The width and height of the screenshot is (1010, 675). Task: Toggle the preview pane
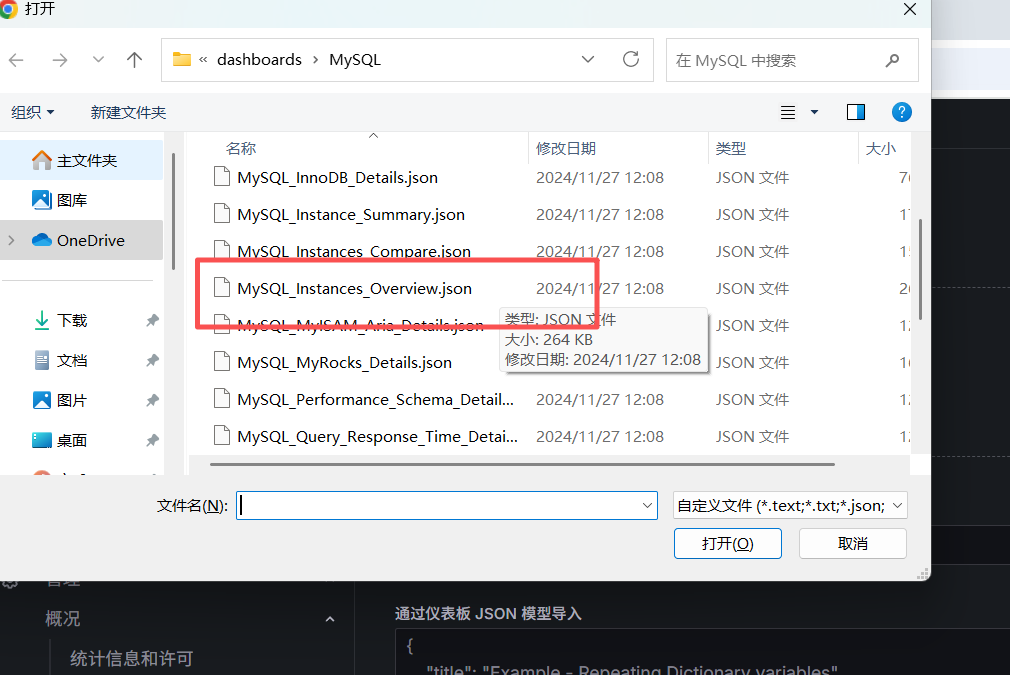click(855, 112)
